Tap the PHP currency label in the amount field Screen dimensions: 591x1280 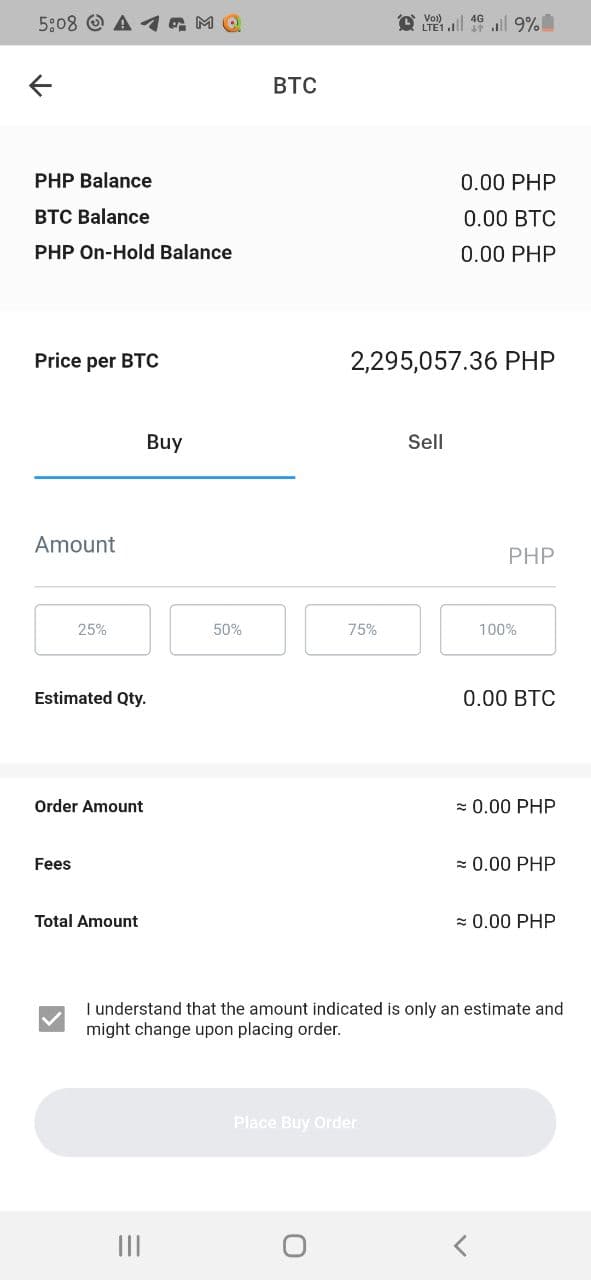click(531, 556)
